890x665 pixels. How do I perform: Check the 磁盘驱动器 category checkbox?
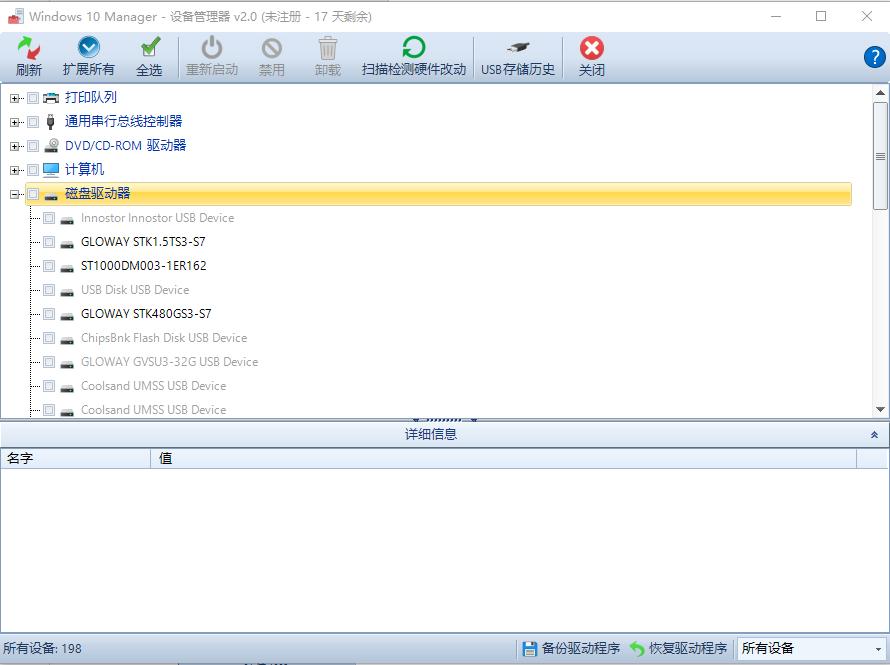33,193
